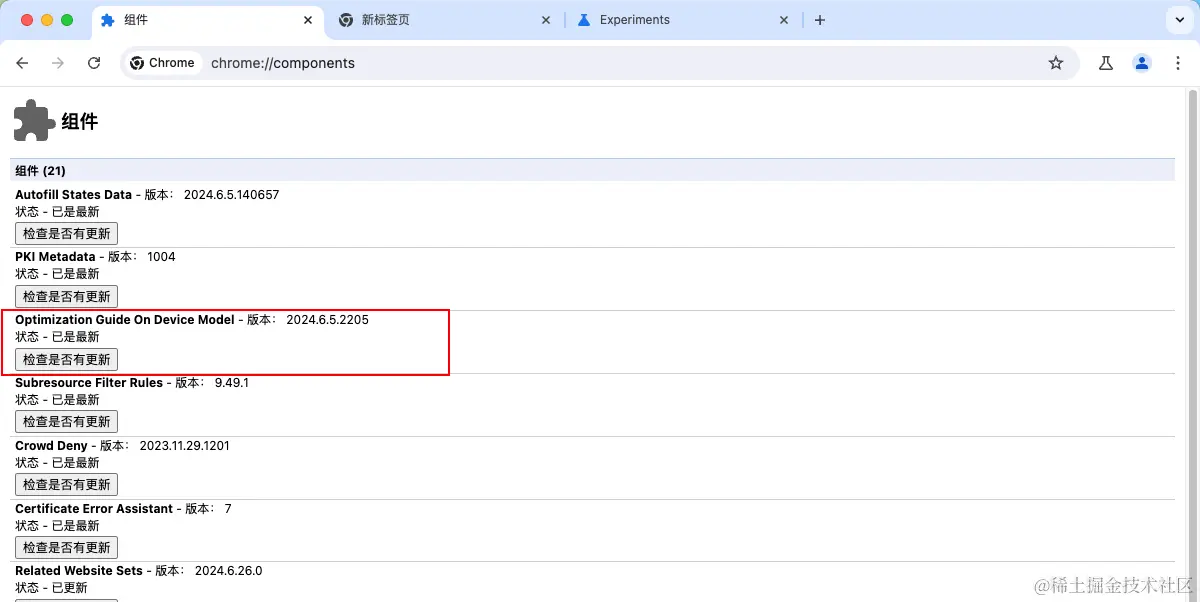Screen dimensions: 1200x602
Task: Open a new tab with the plus button
Action: point(820,20)
